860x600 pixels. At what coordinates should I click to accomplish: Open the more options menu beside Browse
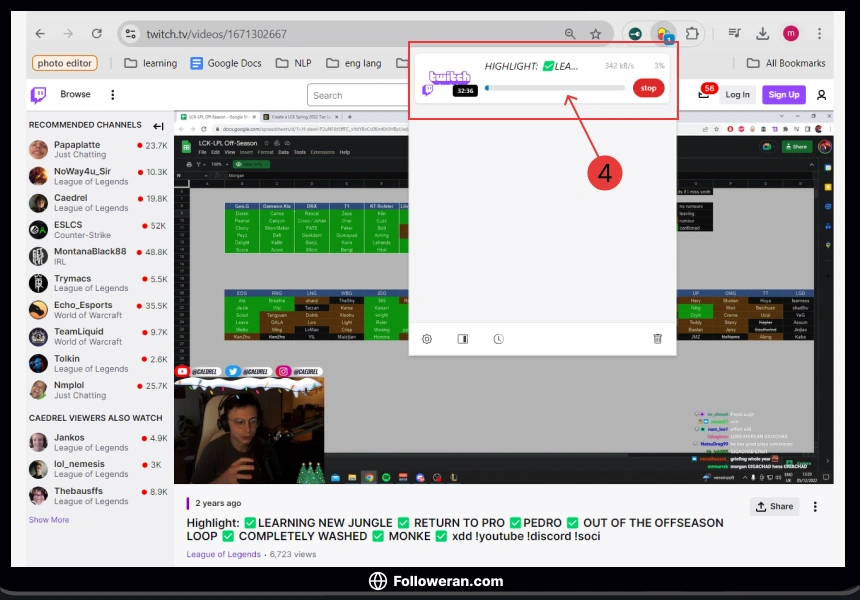pyautogui.click(x=112, y=95)
